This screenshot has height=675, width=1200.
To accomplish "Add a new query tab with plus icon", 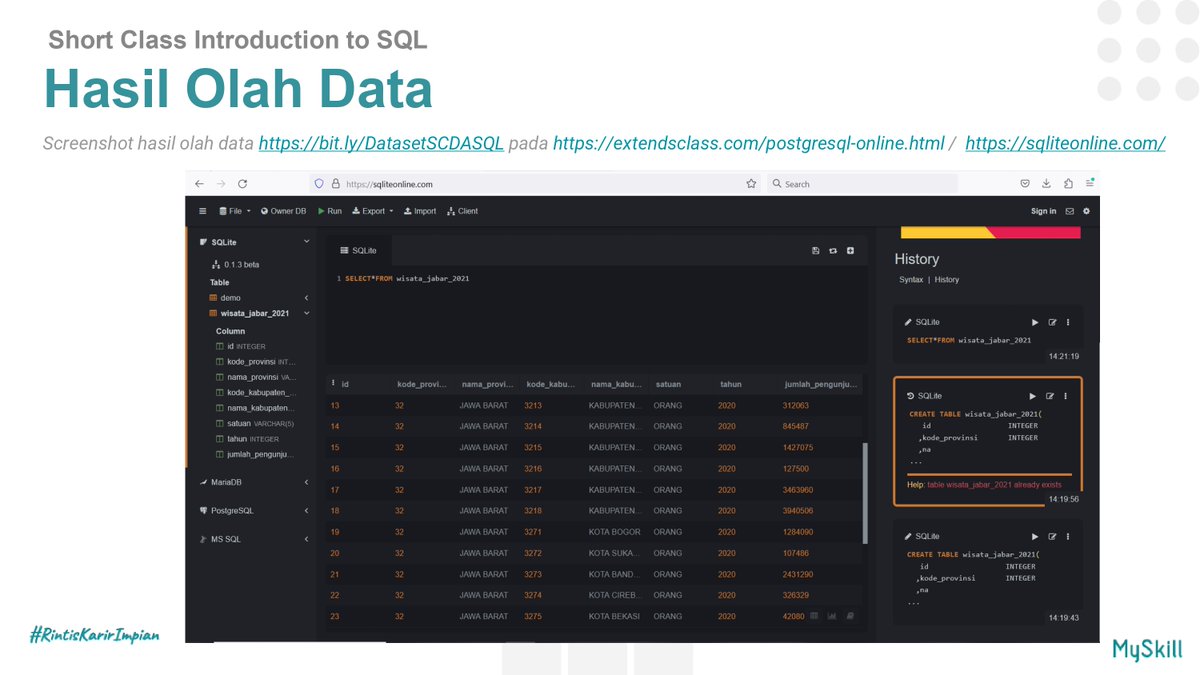I will click(x=850, y=250).
